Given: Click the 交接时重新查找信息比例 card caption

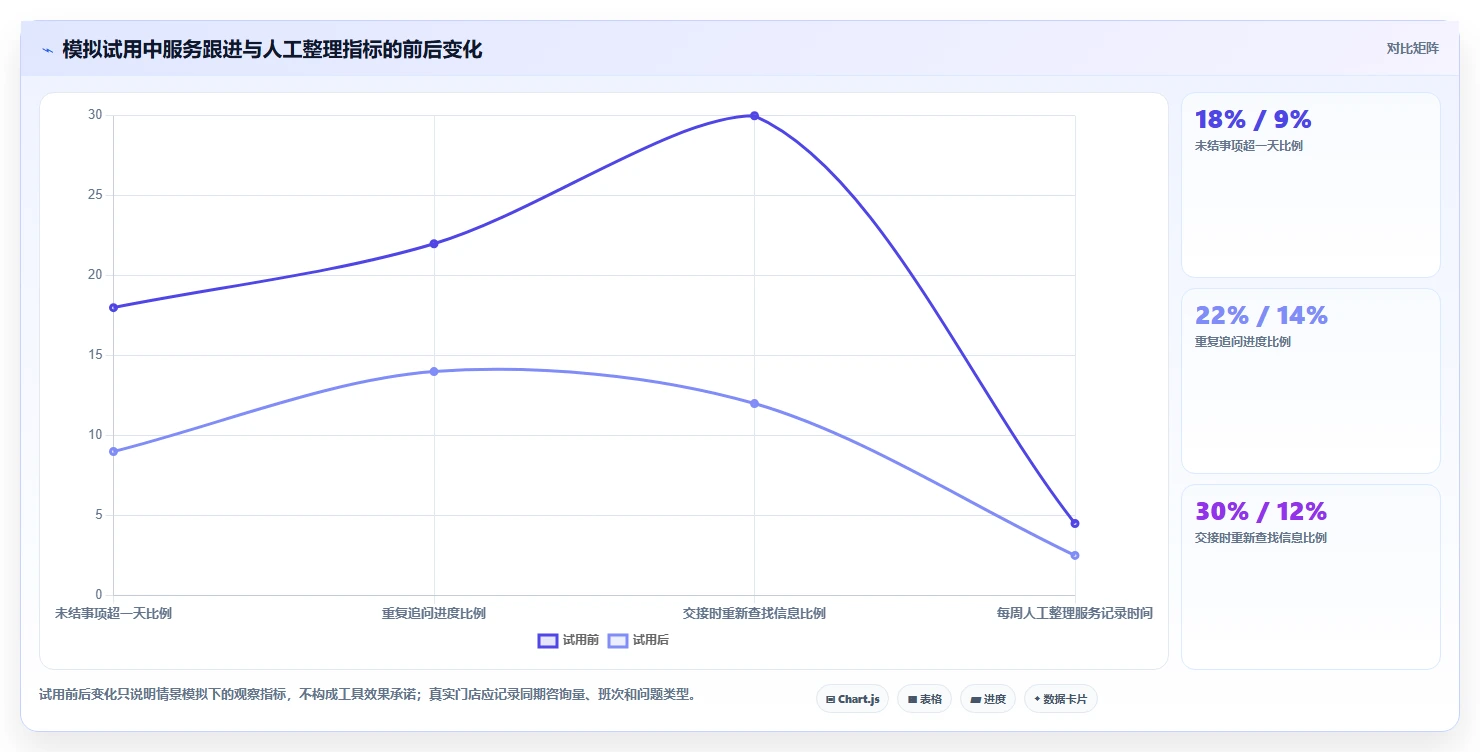Looking at the screenshot, I should (x=1261, y=538).
